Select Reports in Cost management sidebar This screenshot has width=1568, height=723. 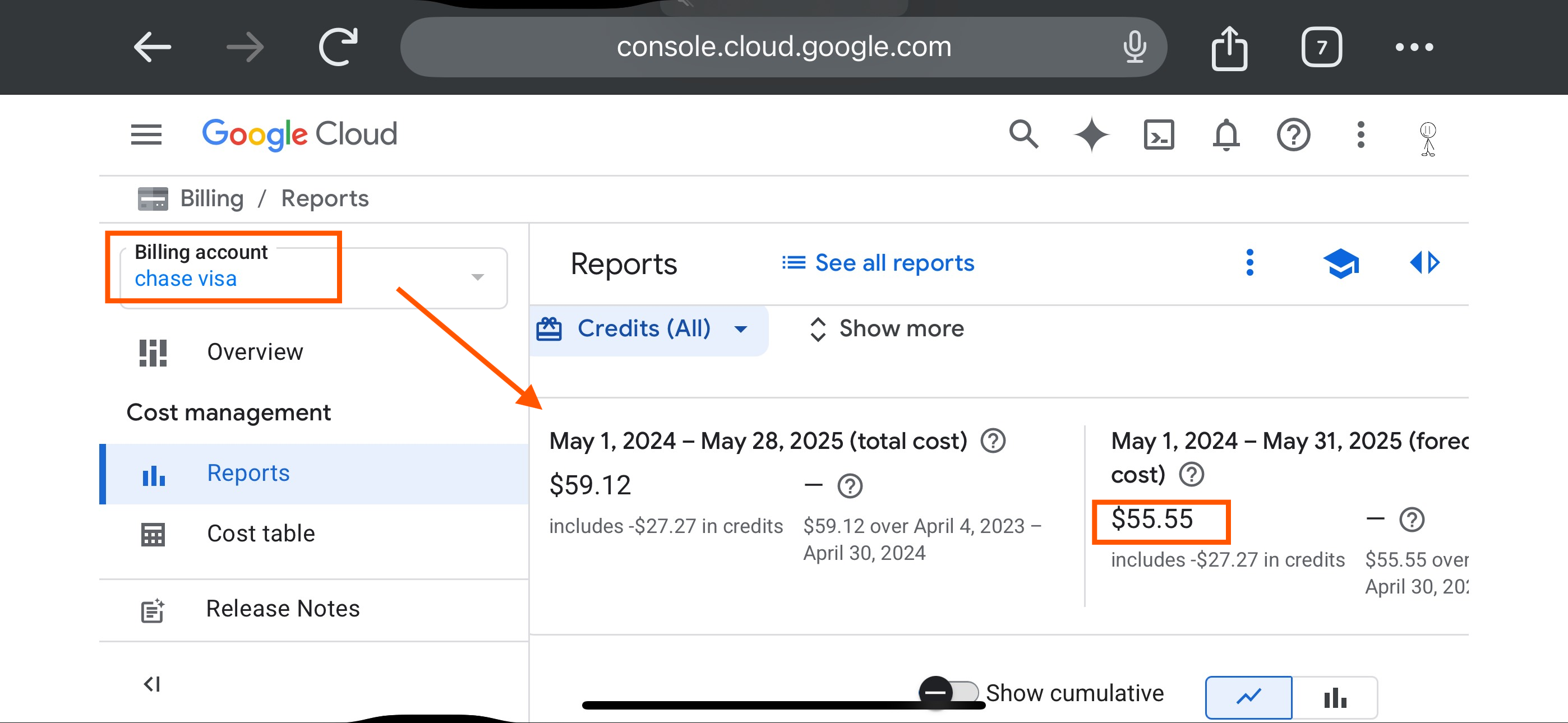(x=314, y=474)
